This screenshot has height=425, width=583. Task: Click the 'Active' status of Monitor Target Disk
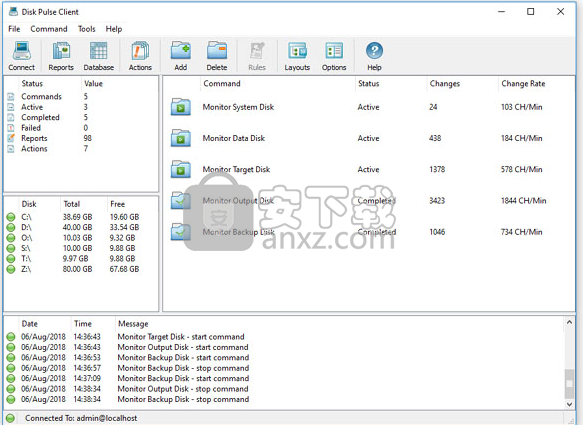(368, 170)
